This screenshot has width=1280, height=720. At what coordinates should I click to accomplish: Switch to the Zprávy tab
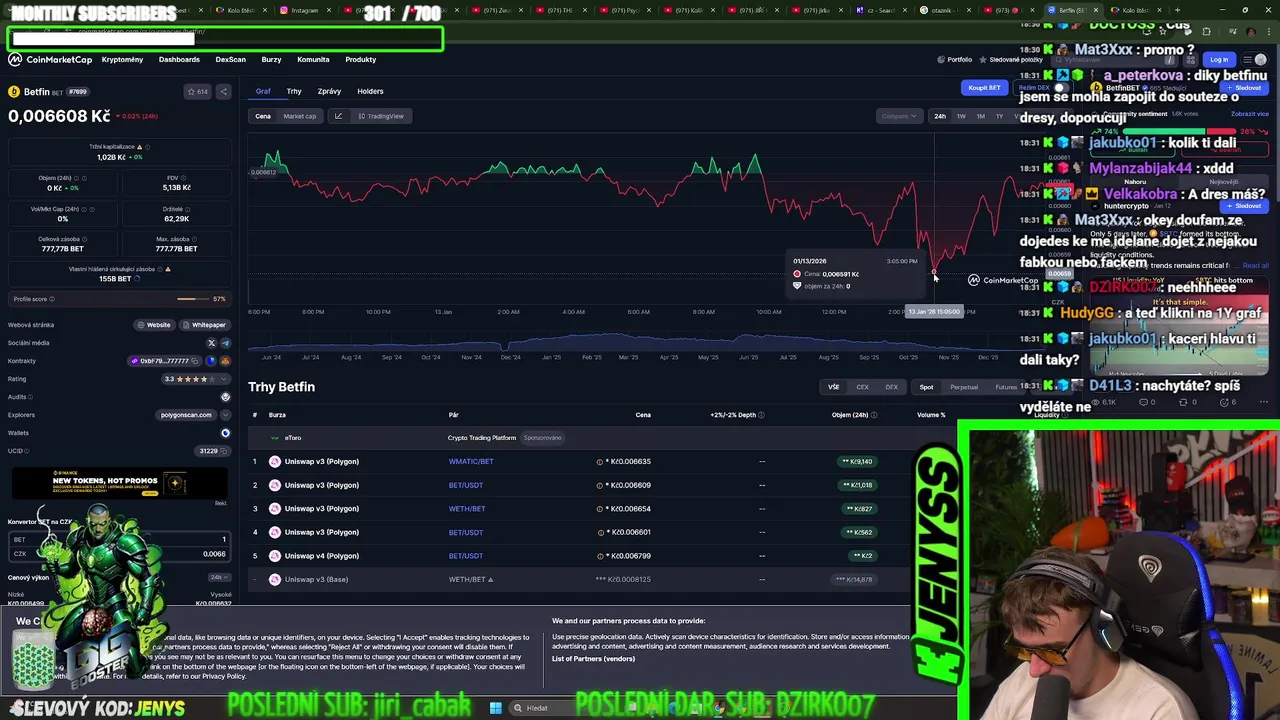coord(329,91)
